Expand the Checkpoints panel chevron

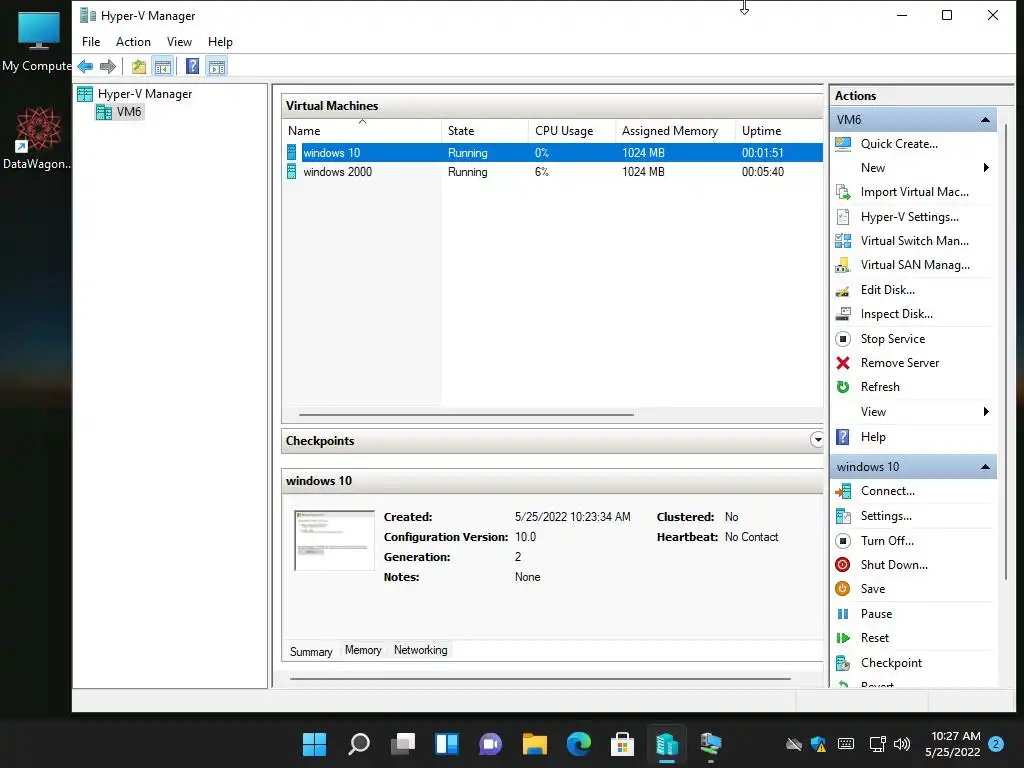click(x=817, y=440)
